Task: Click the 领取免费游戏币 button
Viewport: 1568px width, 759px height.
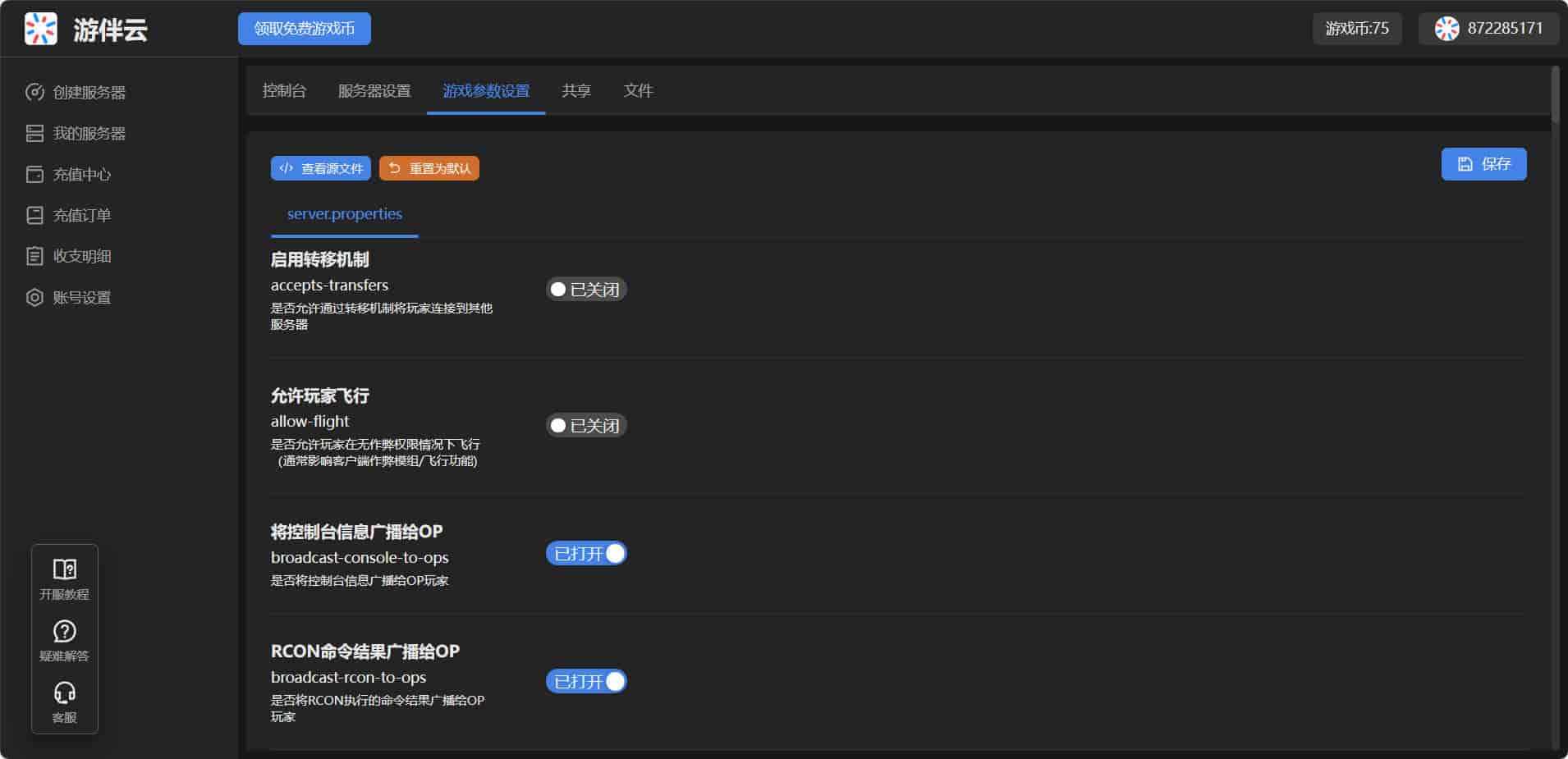Action: (304, 29)
